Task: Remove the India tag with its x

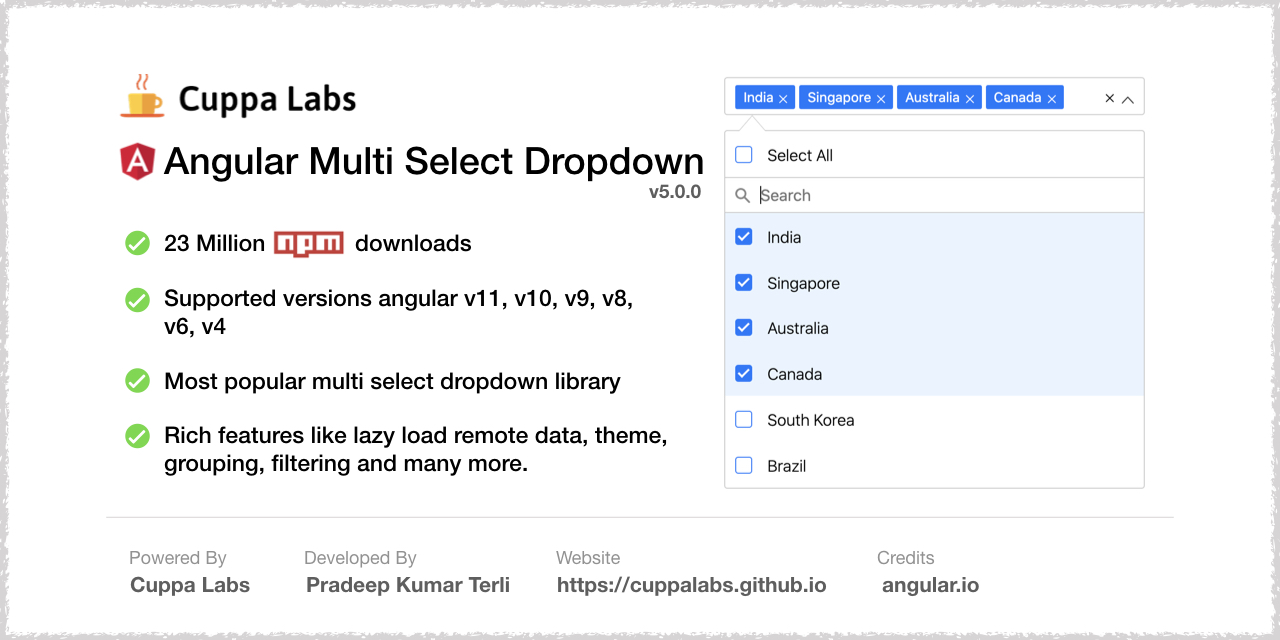Action: 785,97
